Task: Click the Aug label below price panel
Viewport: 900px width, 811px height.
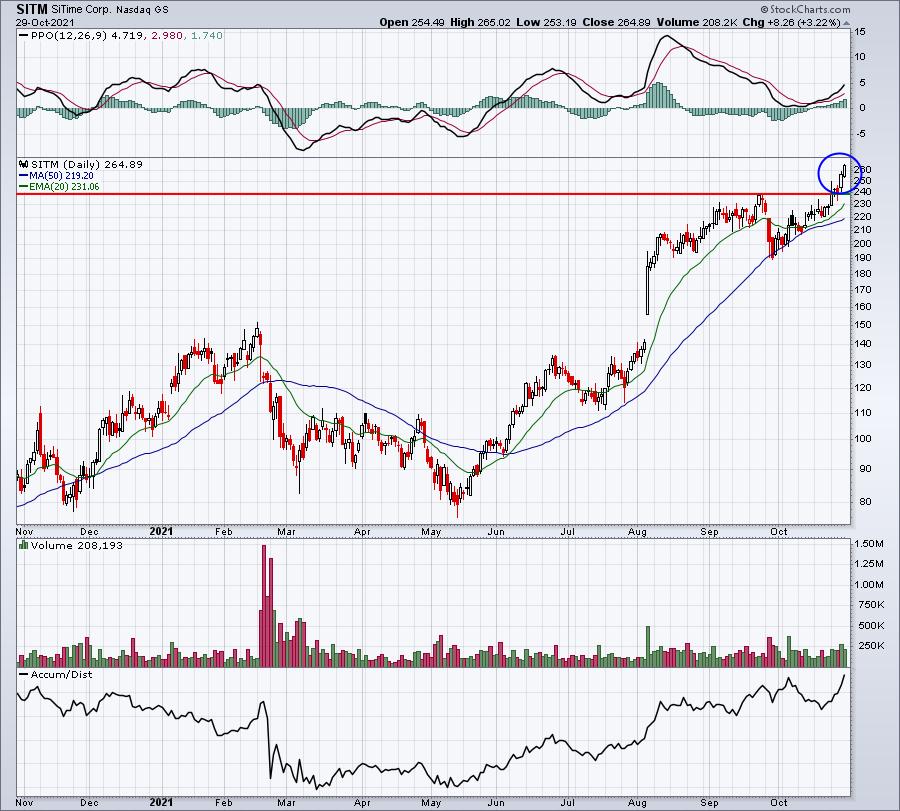Action: click(x=637, y=532)
